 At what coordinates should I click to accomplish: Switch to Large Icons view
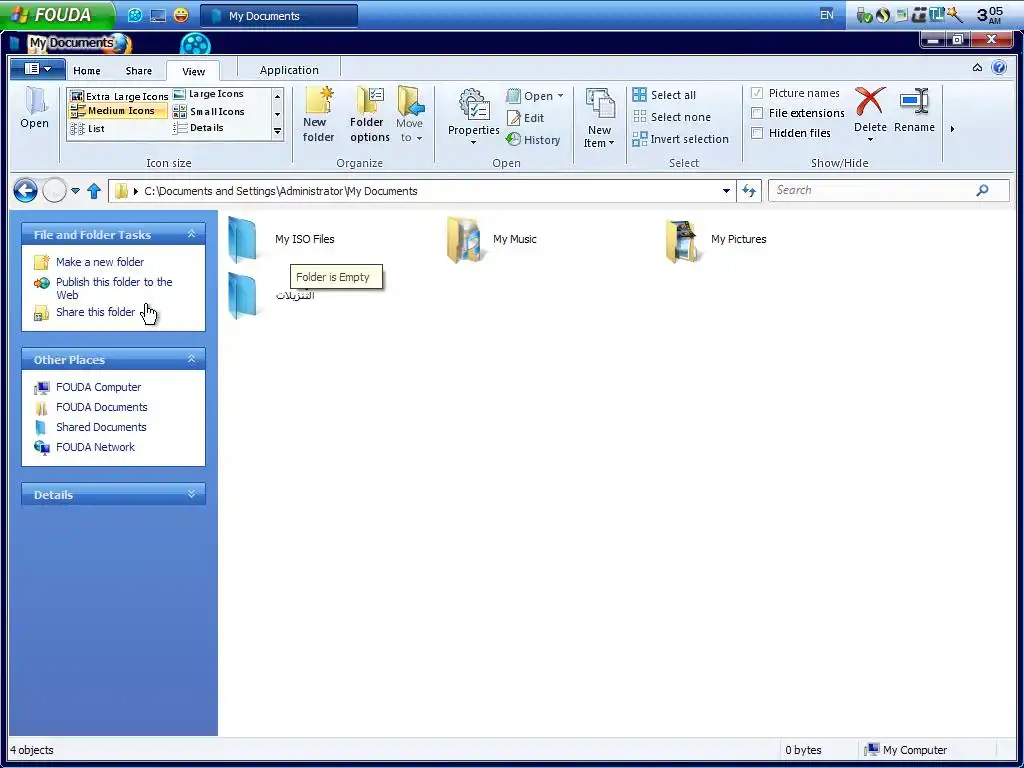coord(208,94)
